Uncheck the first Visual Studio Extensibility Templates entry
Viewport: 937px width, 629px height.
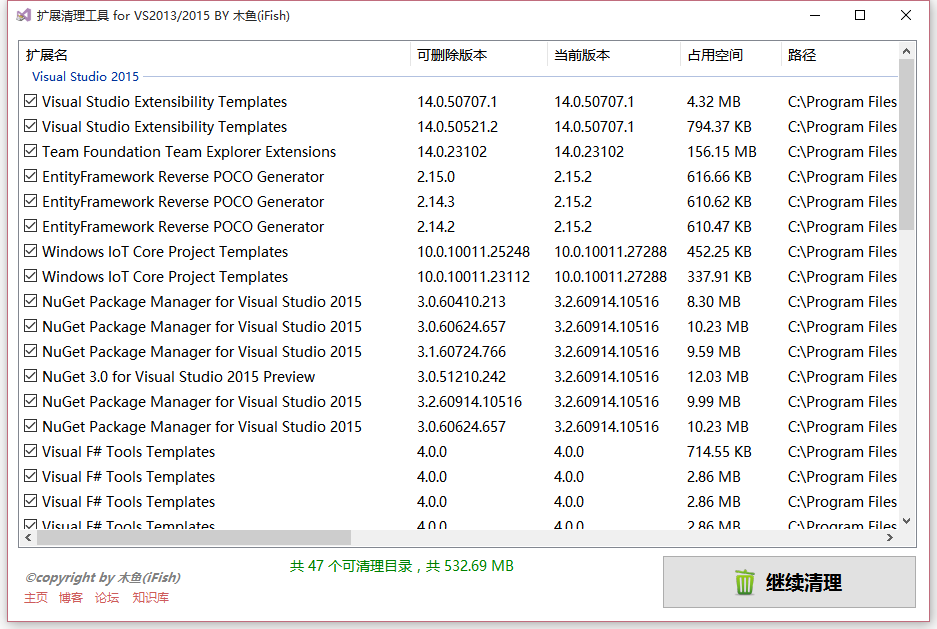30,101
